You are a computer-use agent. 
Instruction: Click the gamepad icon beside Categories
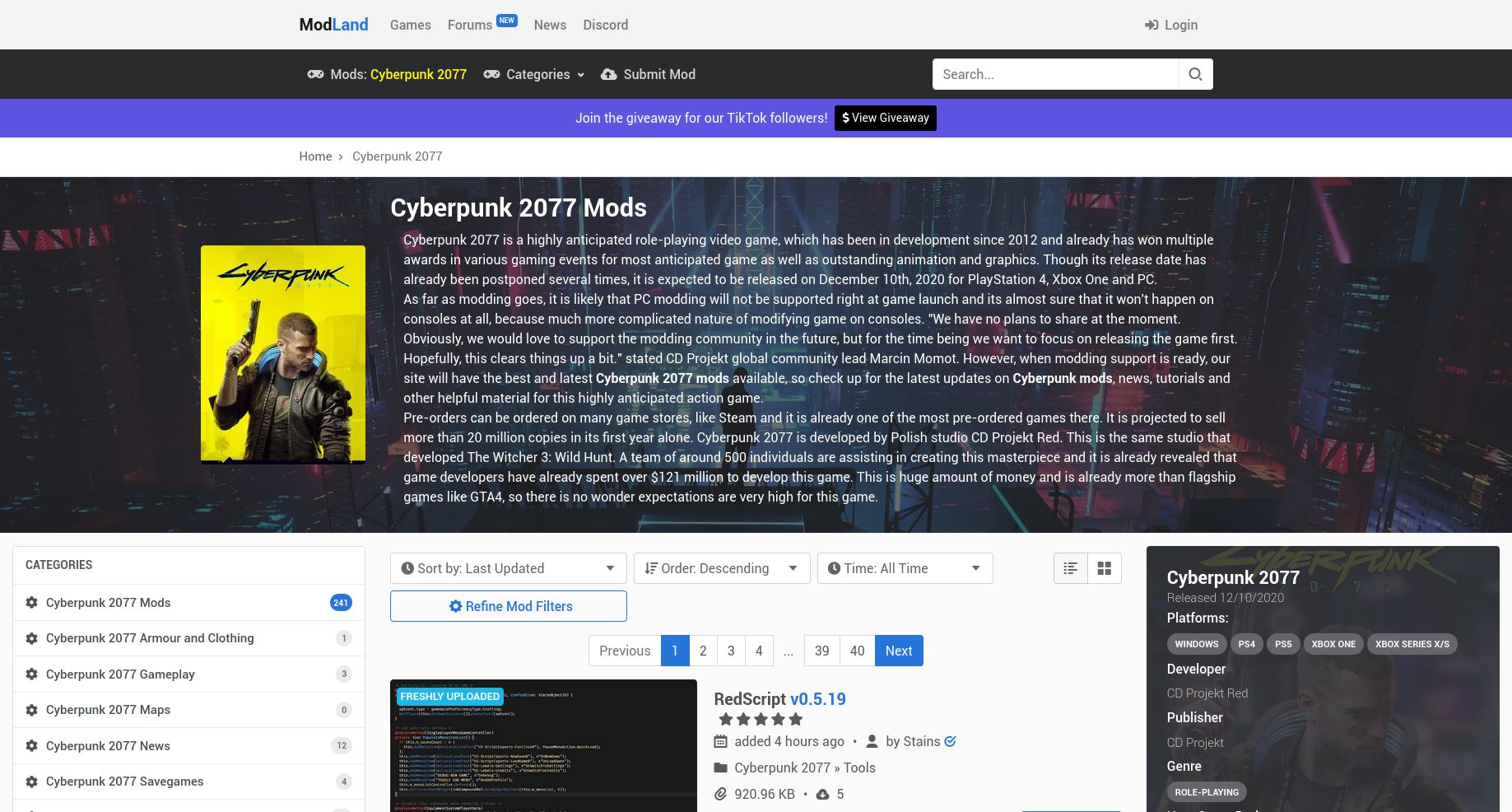tap(491, 74)
